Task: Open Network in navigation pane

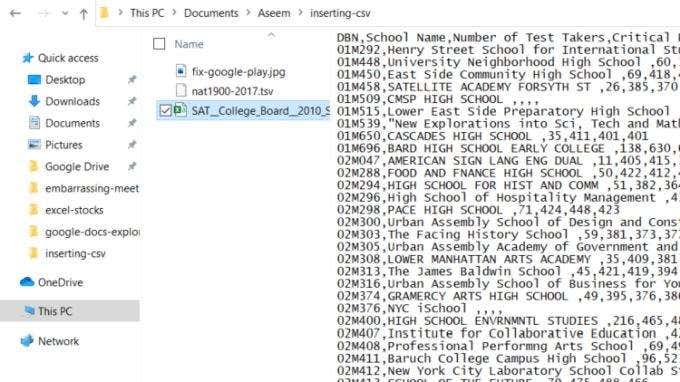Action: pos(59,341)
